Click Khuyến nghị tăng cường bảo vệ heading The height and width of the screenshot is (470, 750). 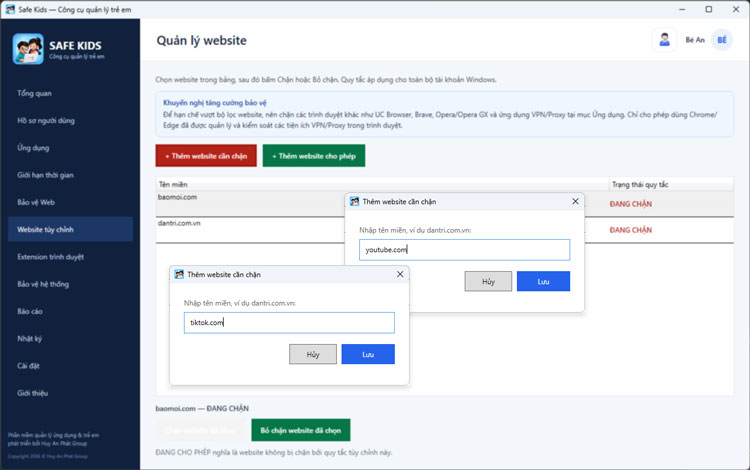214,102
